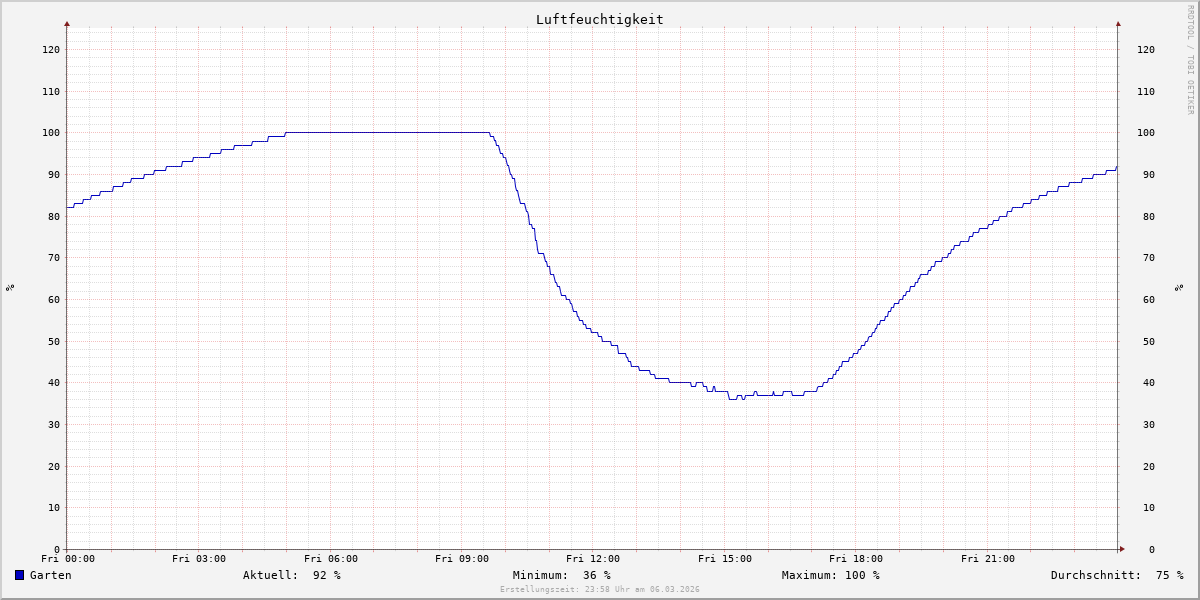
Task: Click the blue Garten legend color swatch
Action: click(x=19, y=575)
